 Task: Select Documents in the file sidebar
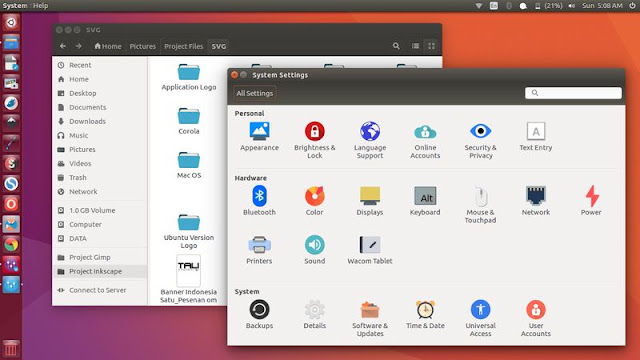pos(100,107)
